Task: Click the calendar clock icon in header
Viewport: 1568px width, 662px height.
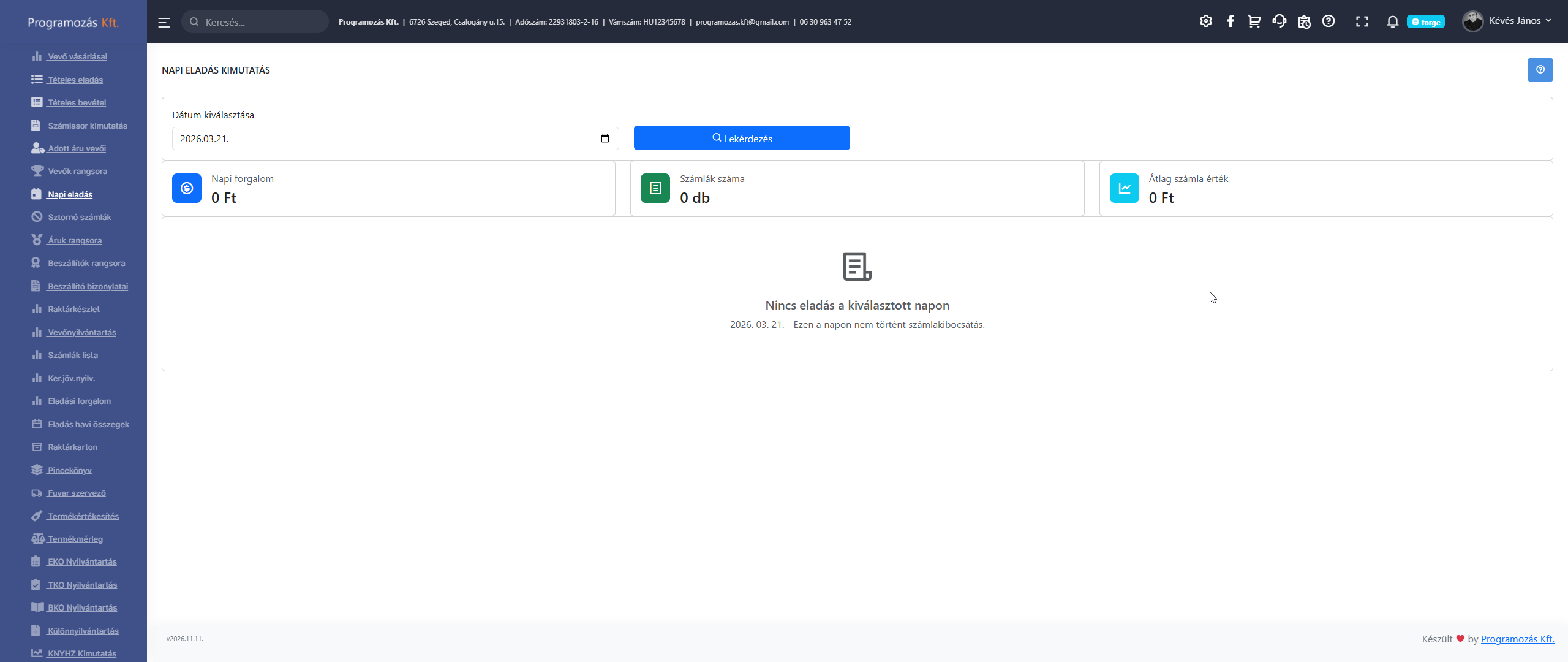Action: click(x=1304, y=21)
